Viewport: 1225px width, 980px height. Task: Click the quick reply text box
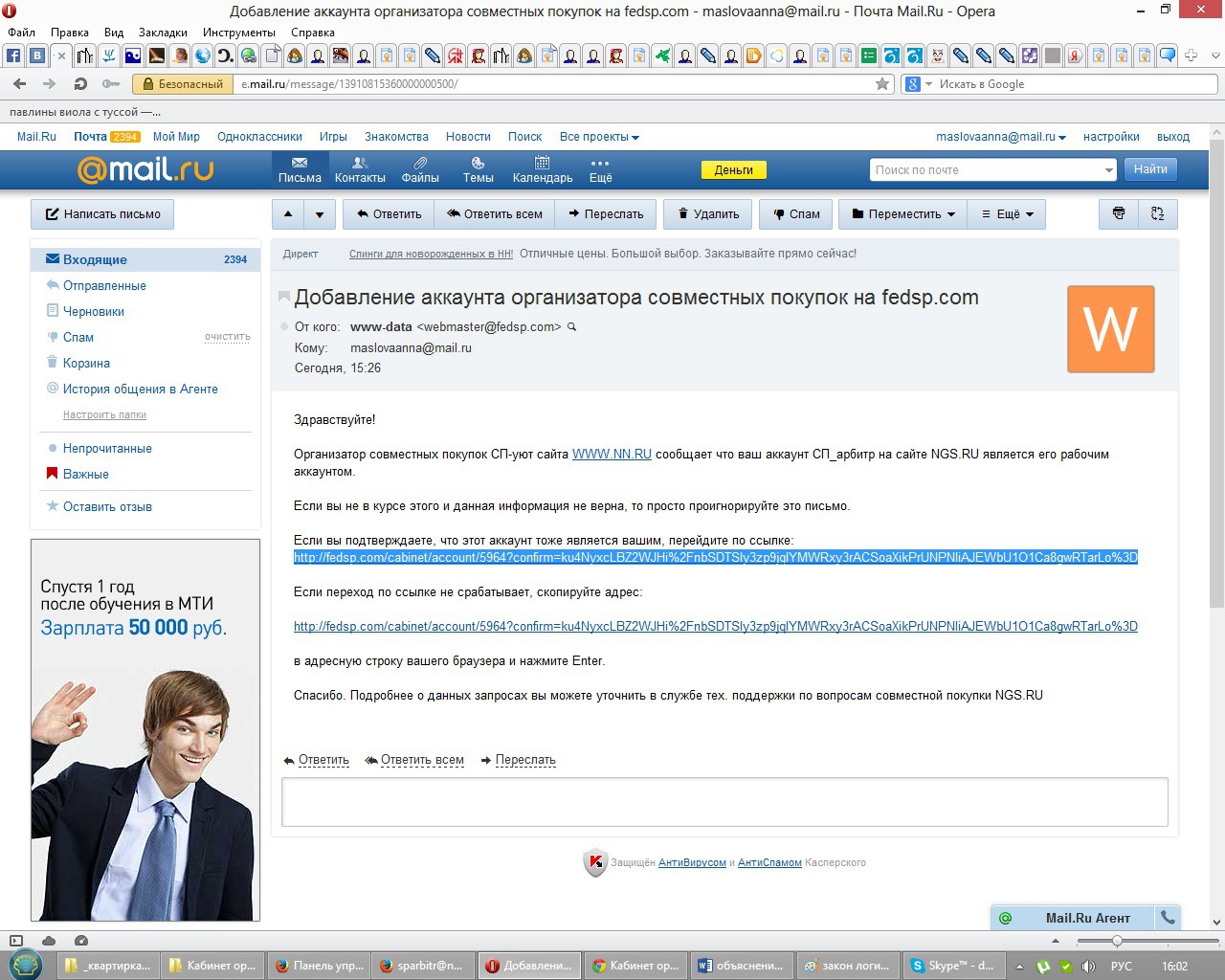724,802
